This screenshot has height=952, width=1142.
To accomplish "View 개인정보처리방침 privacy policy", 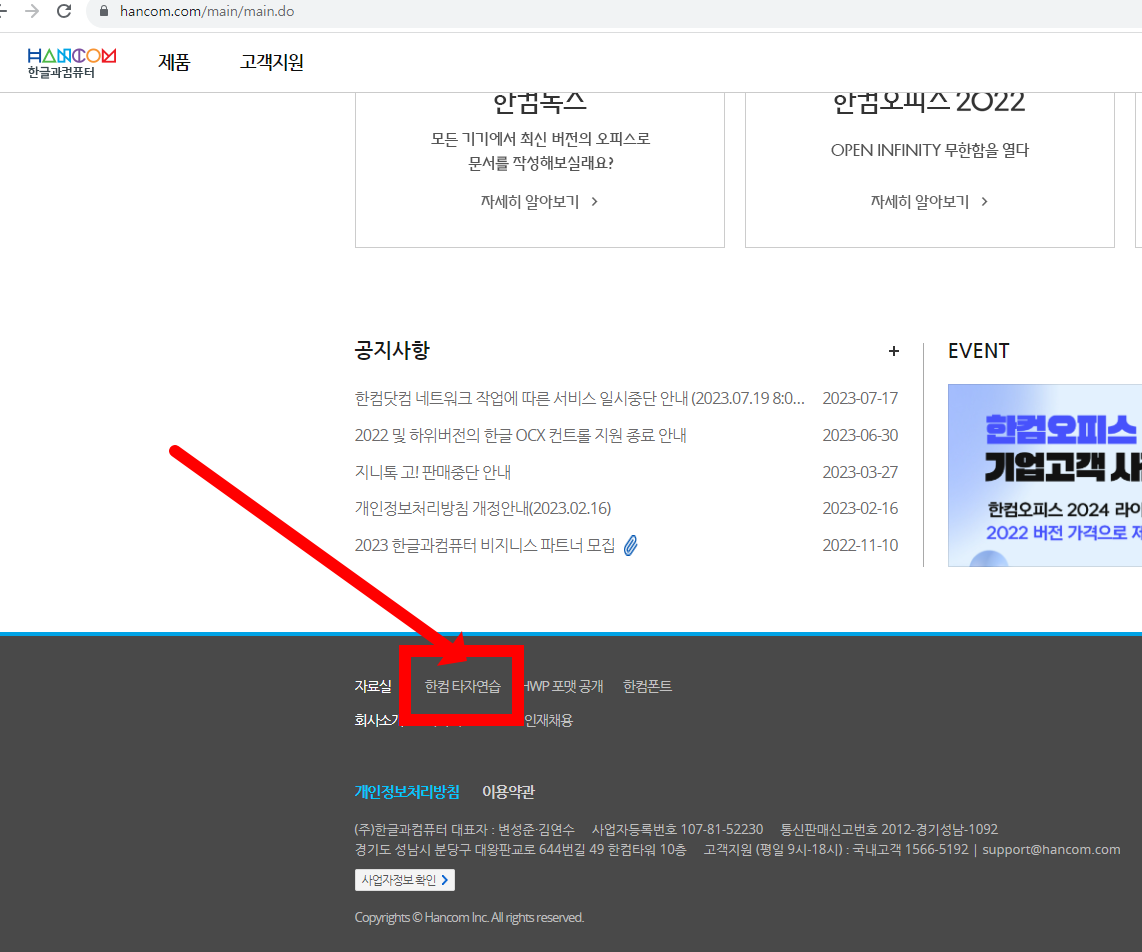I will click(407, 791).
